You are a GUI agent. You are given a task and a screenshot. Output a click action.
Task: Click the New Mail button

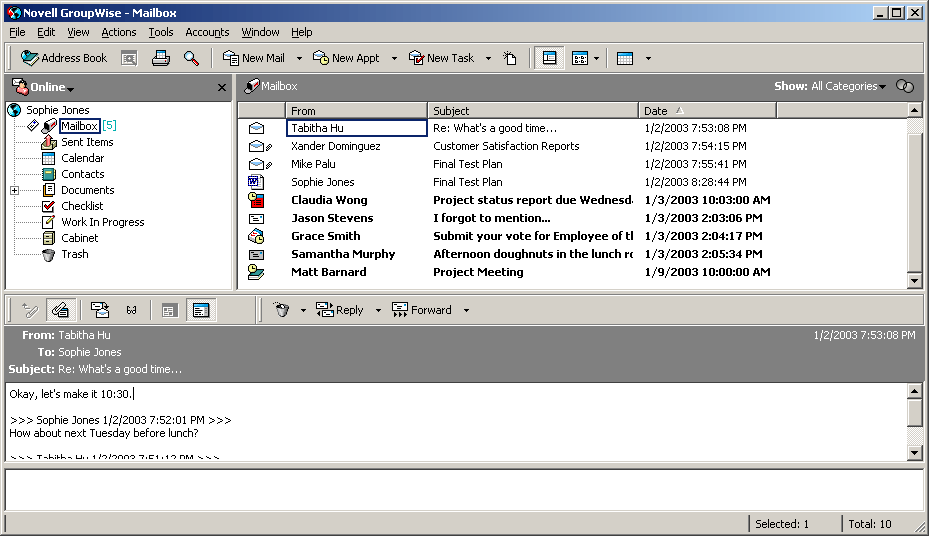(x=254, y=58)
